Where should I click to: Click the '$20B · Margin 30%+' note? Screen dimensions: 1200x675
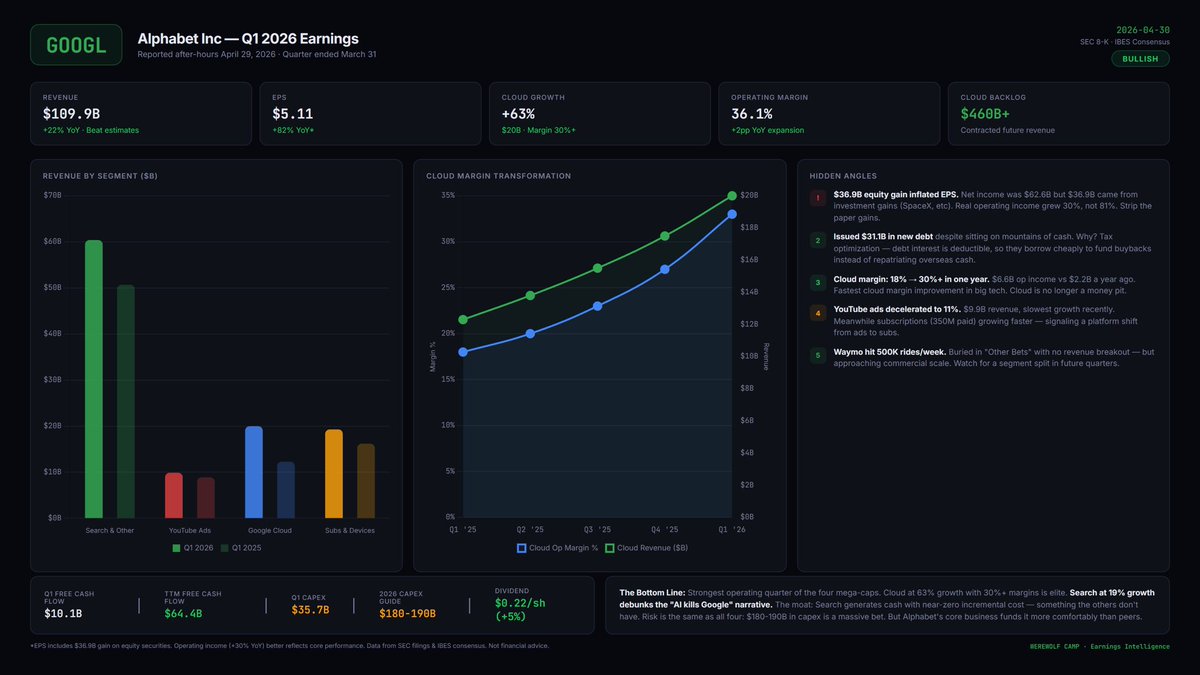tap(538, 131)
